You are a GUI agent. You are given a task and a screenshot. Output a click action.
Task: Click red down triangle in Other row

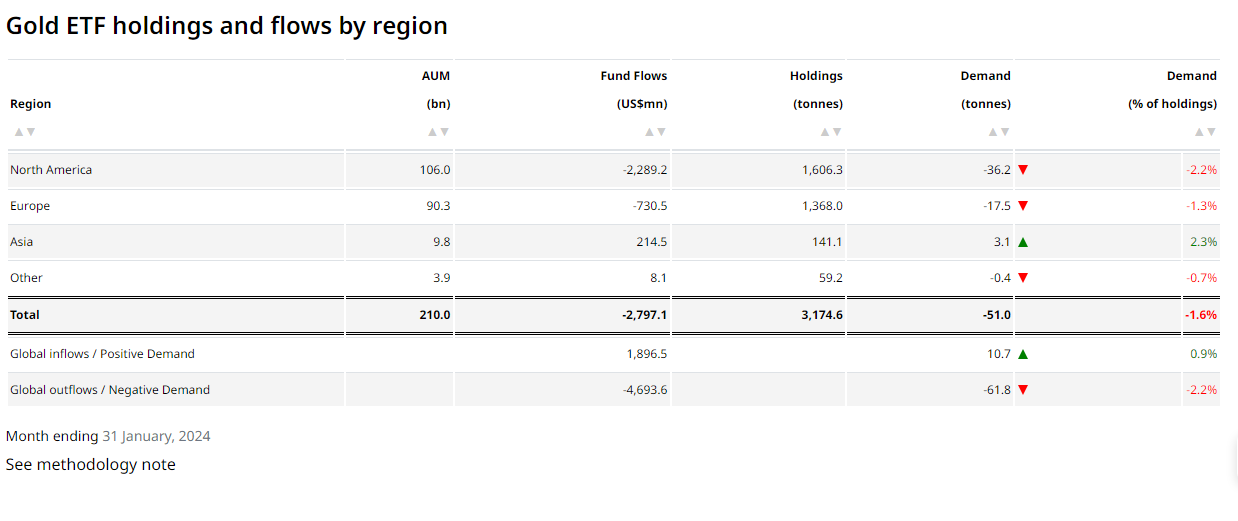pos(1022,278)
